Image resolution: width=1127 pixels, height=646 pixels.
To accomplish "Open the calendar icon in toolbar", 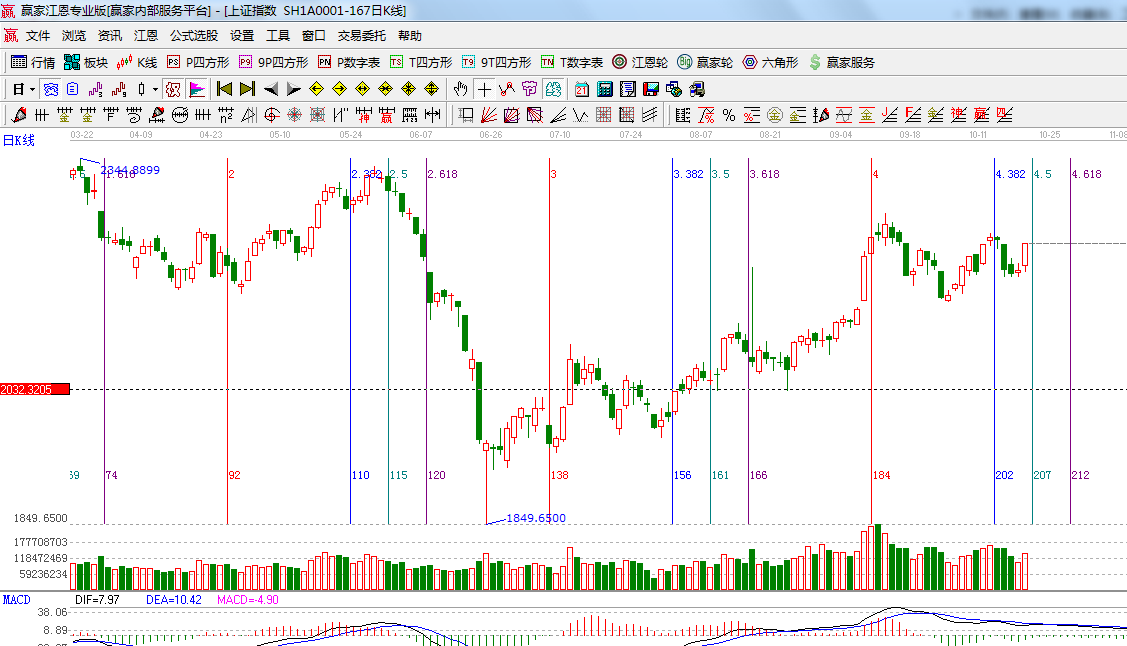I will (x=582, y=89).
